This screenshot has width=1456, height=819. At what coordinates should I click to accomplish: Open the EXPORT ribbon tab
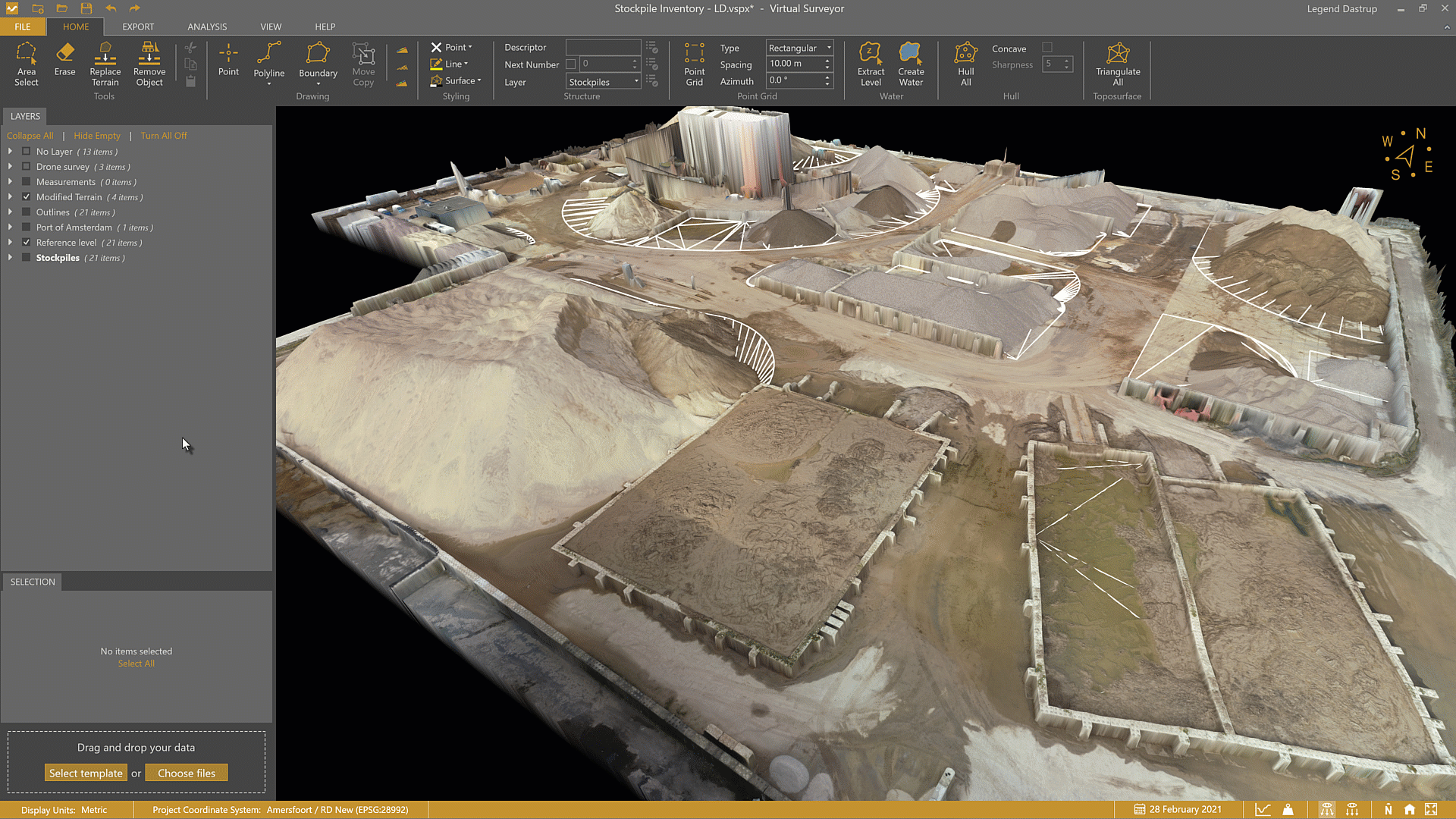(138, 27)
